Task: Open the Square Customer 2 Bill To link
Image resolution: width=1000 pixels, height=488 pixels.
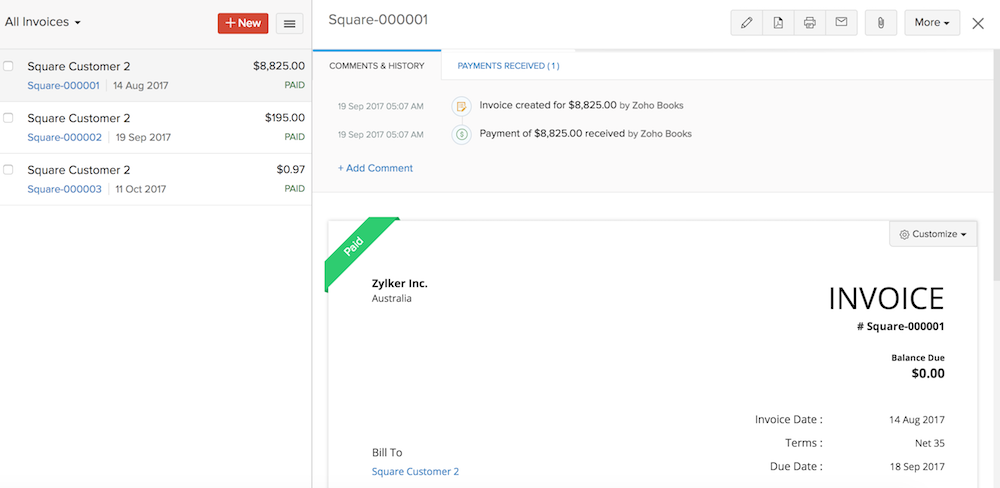Action: tap(415, 471)
